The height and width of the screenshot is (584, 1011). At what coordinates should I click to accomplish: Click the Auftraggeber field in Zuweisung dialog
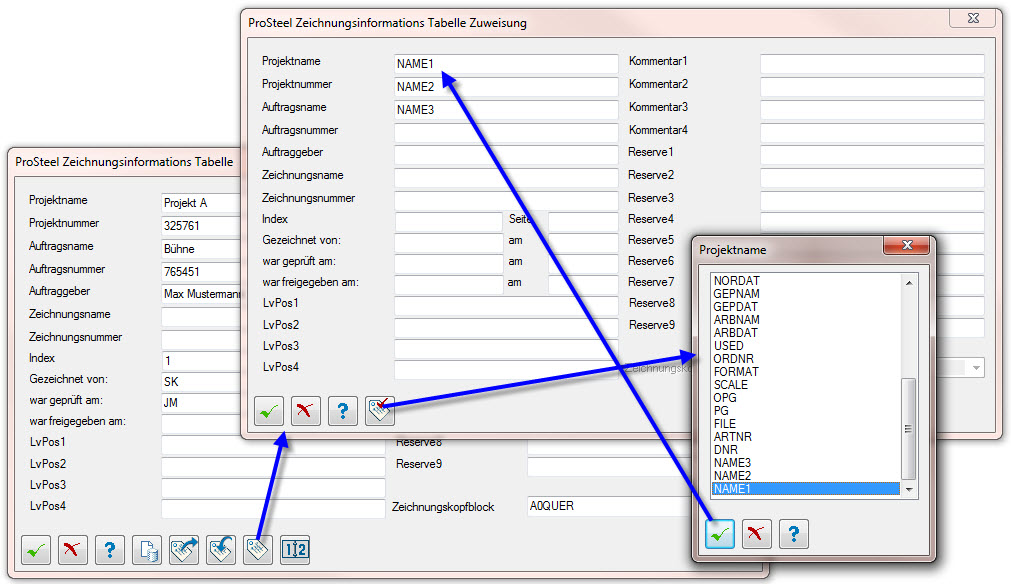(x=506, y=155)
